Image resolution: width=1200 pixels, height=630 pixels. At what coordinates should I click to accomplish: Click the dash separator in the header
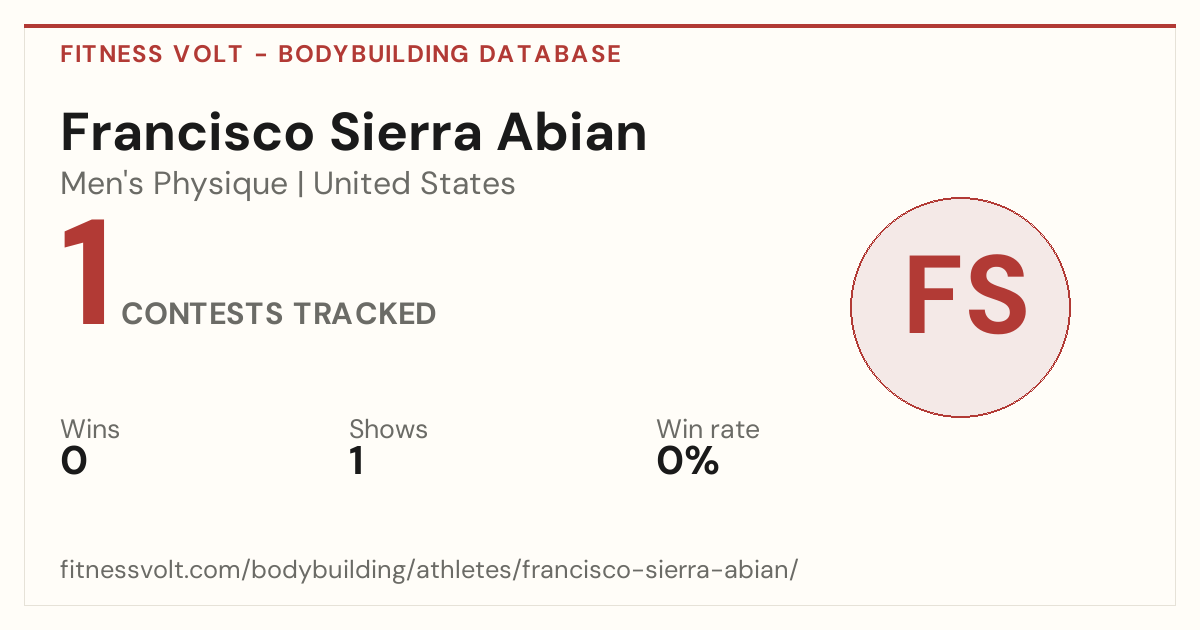(261, 55)
